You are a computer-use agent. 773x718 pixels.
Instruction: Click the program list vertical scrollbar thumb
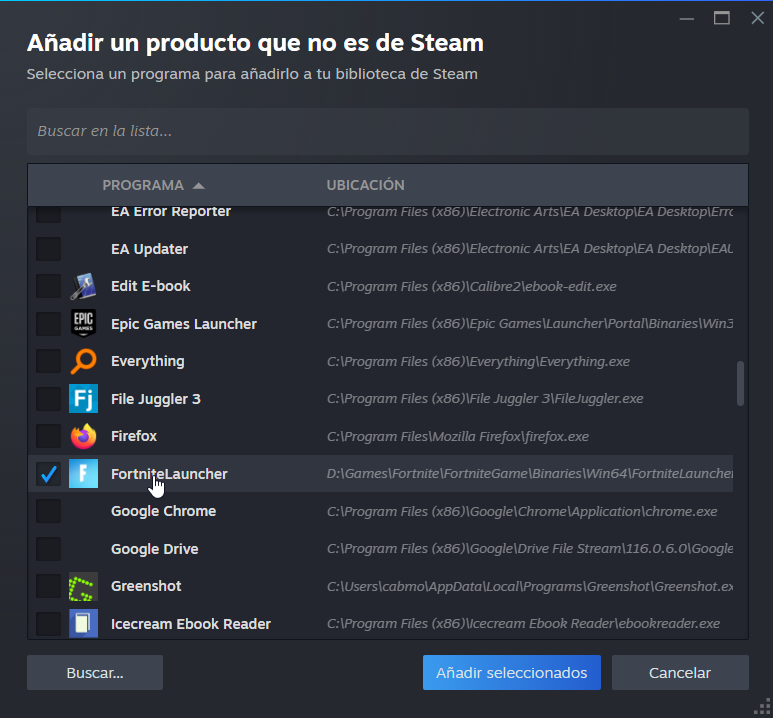point(740,384)
